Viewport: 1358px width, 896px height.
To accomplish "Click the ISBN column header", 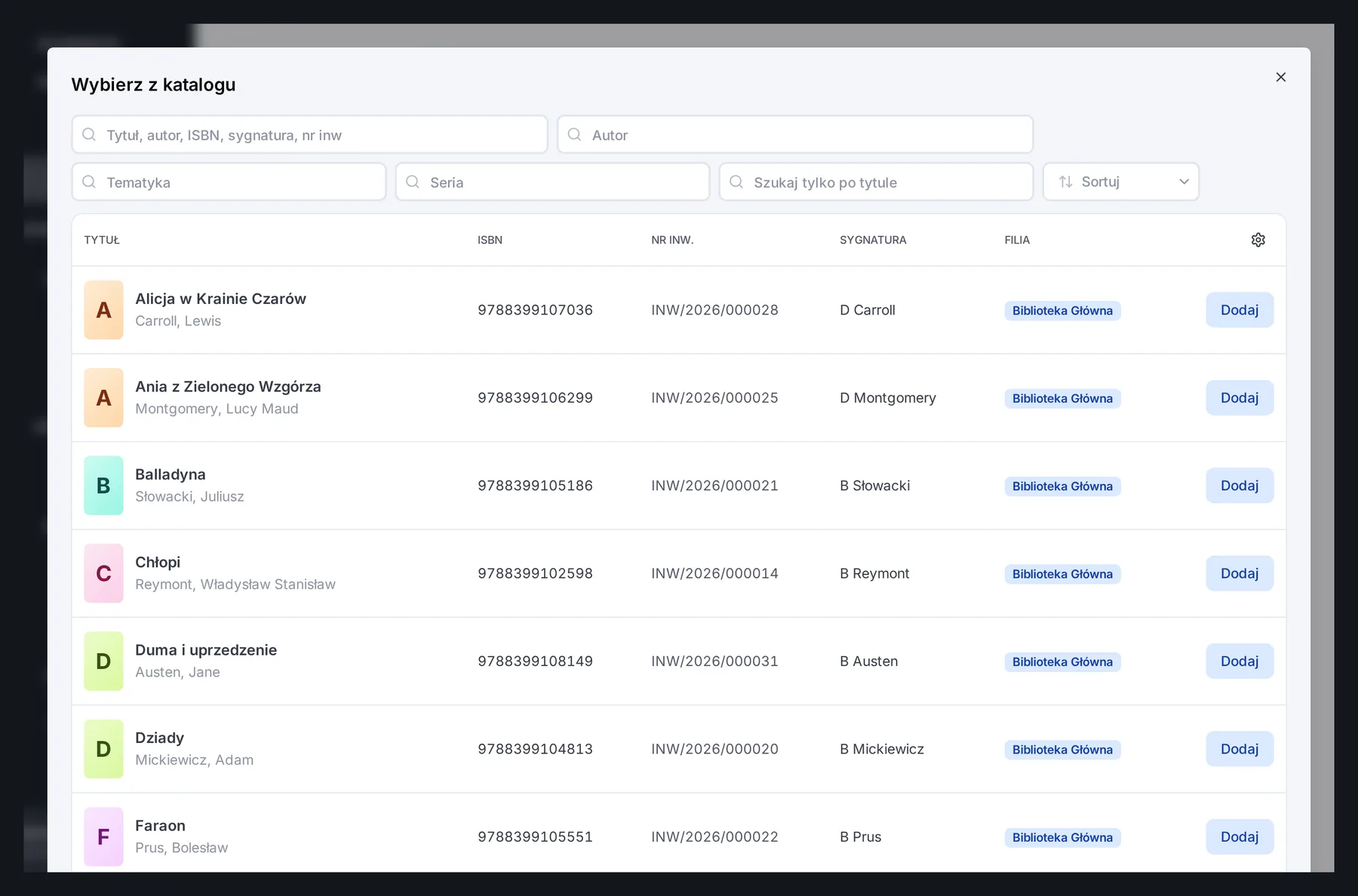I will click(x=490, y=240).
